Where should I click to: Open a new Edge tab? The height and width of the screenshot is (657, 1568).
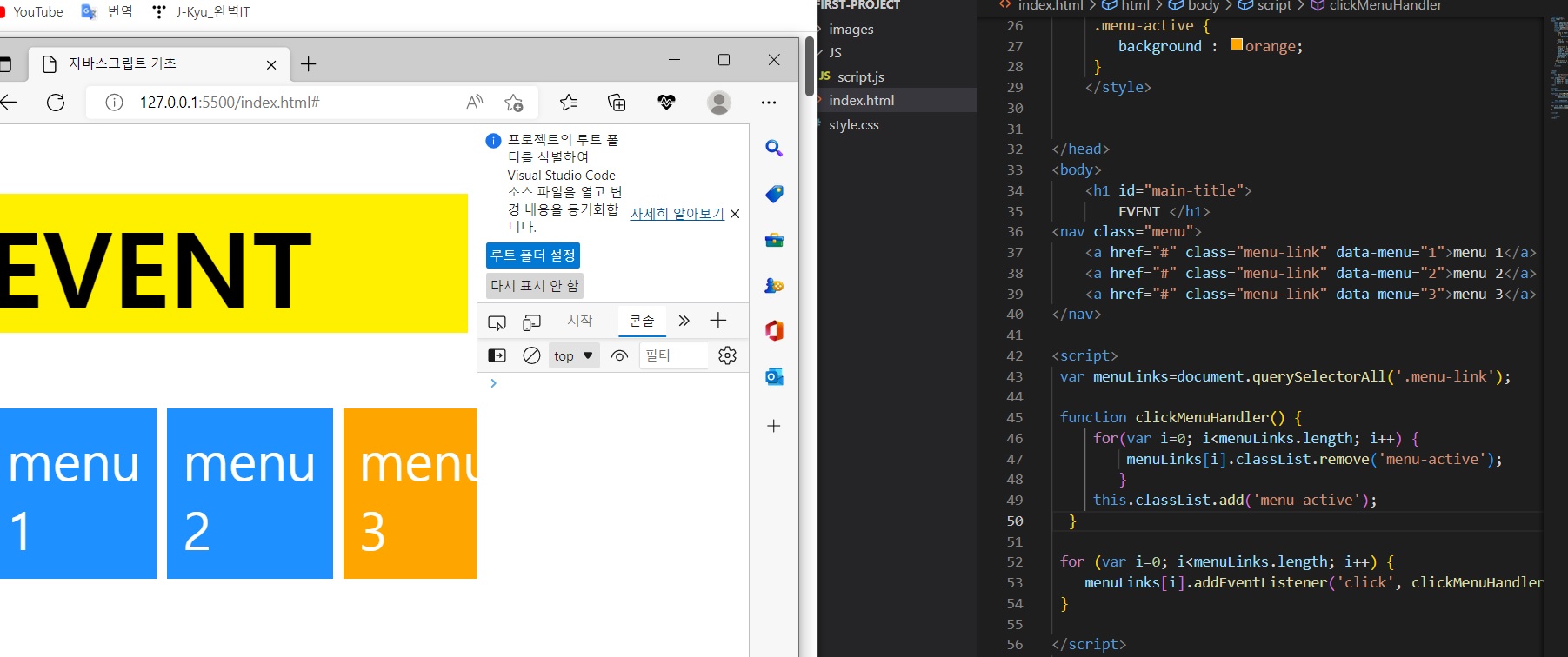(x=308, y=64)
